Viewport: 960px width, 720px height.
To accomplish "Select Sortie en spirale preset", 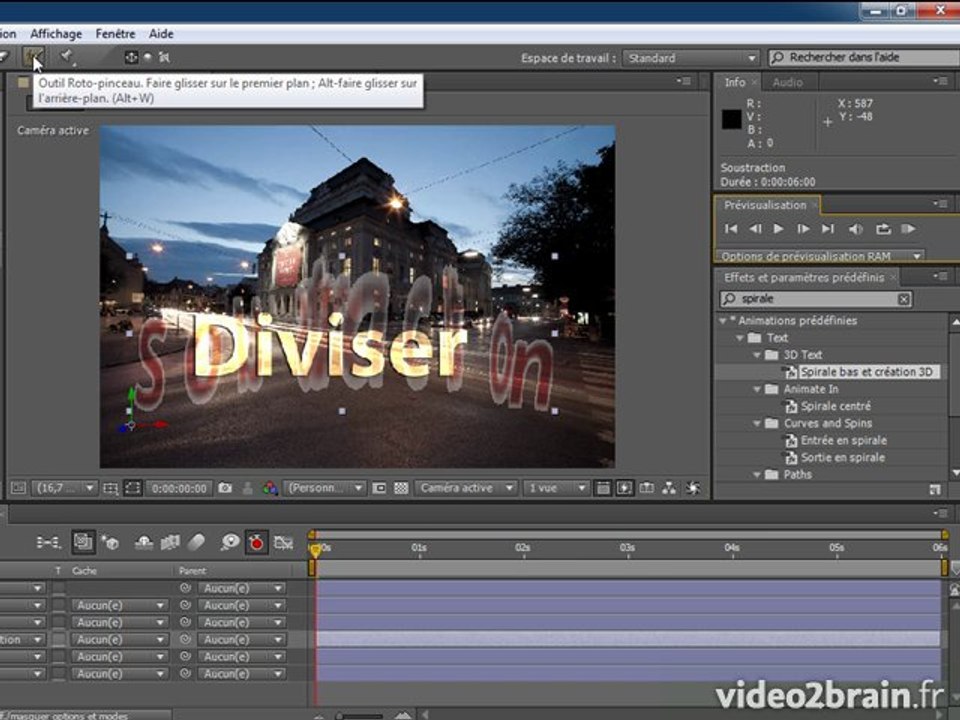I will point(842,457).
